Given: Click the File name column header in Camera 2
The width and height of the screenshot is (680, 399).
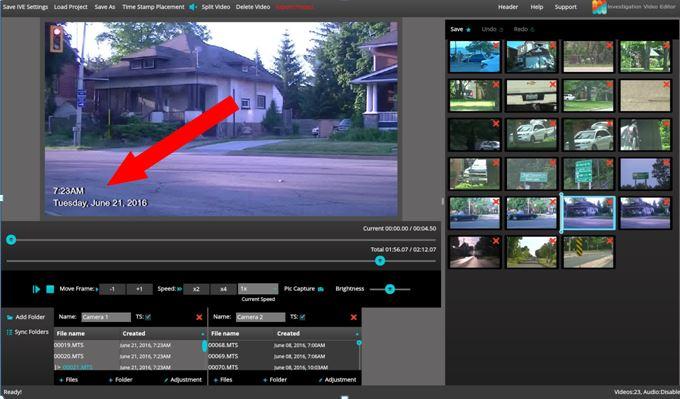Looking at the screenshot, I should 225,334.
